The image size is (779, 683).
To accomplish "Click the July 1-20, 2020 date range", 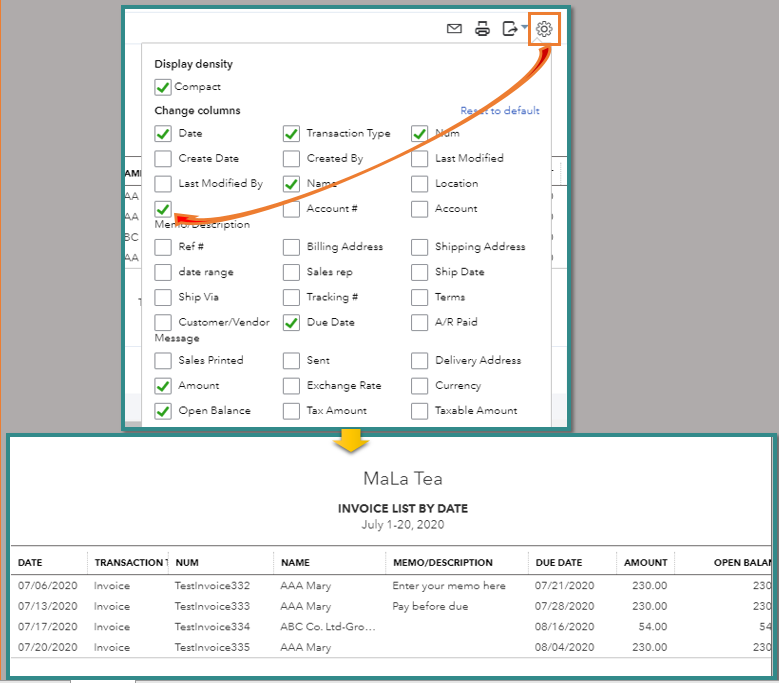I will pos(402,525).
